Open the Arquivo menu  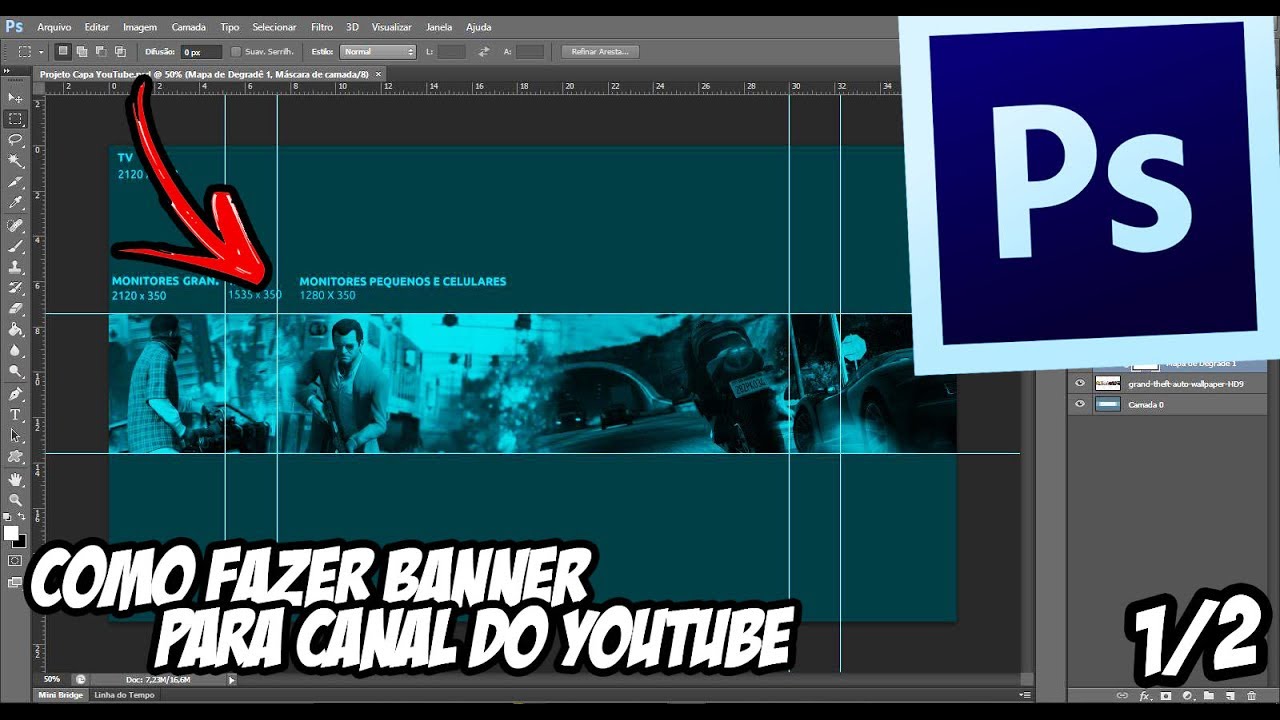click(54, 27)
